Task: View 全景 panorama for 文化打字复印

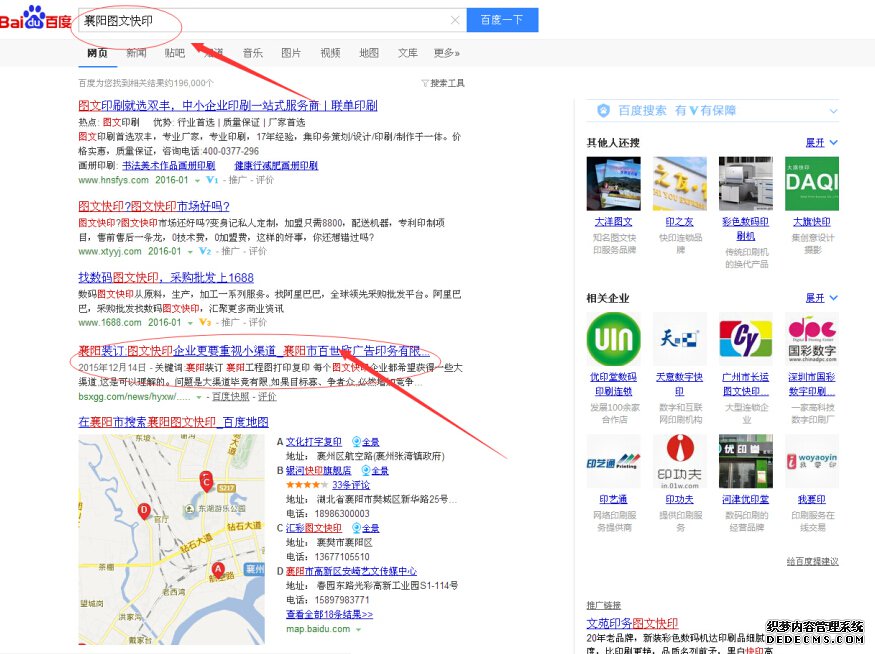Action: [366, 442]
